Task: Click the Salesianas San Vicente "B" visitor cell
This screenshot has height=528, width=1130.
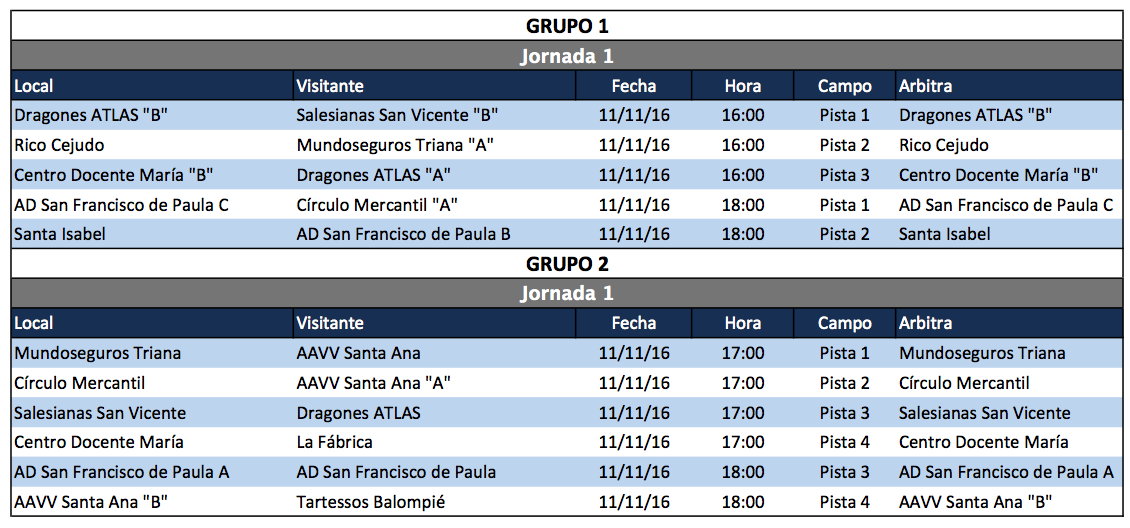Action: click(x=397, y=115)
